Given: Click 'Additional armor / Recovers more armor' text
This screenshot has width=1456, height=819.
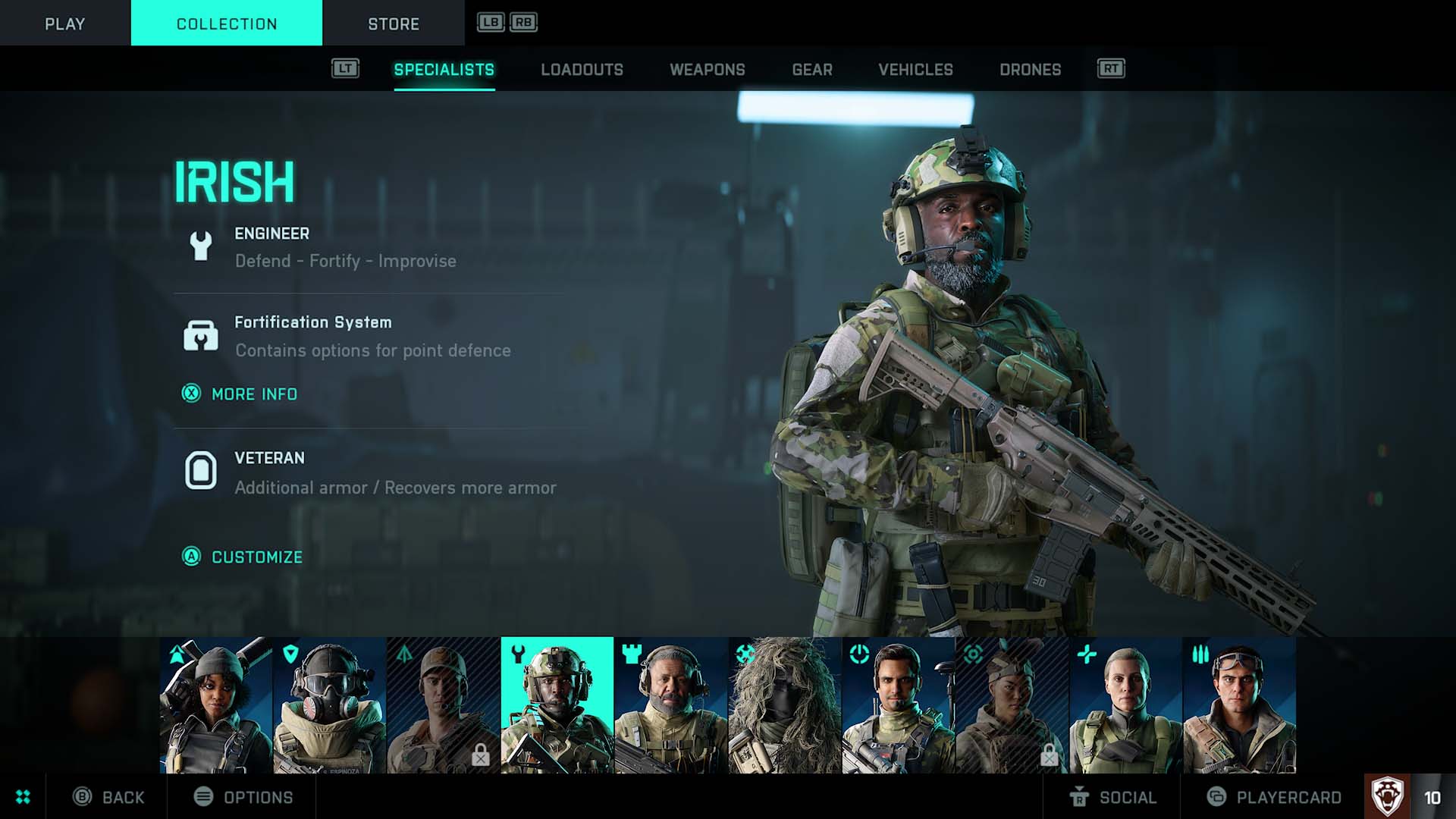Looking at the screenshot, I should point(395,488).
